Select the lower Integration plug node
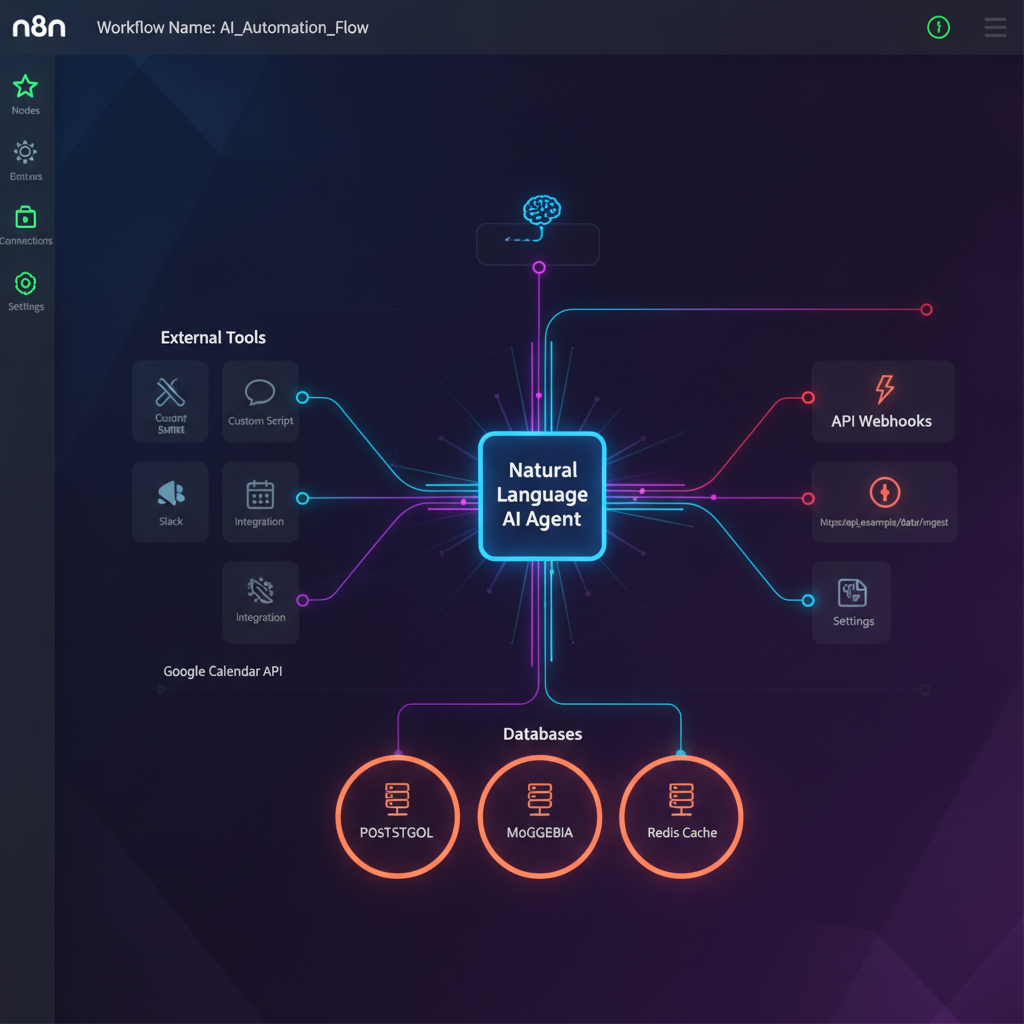Viewport: 1024px width, 1024px height. [261, 602]
